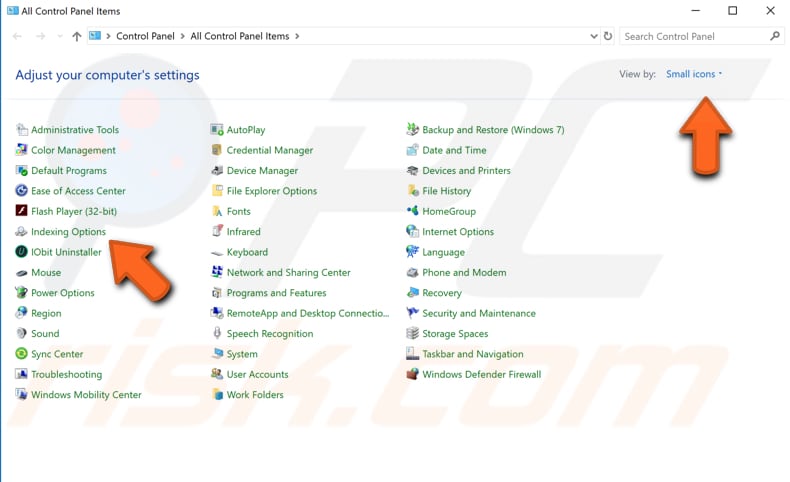Click the Backup and Restore icon

point(412,129)
